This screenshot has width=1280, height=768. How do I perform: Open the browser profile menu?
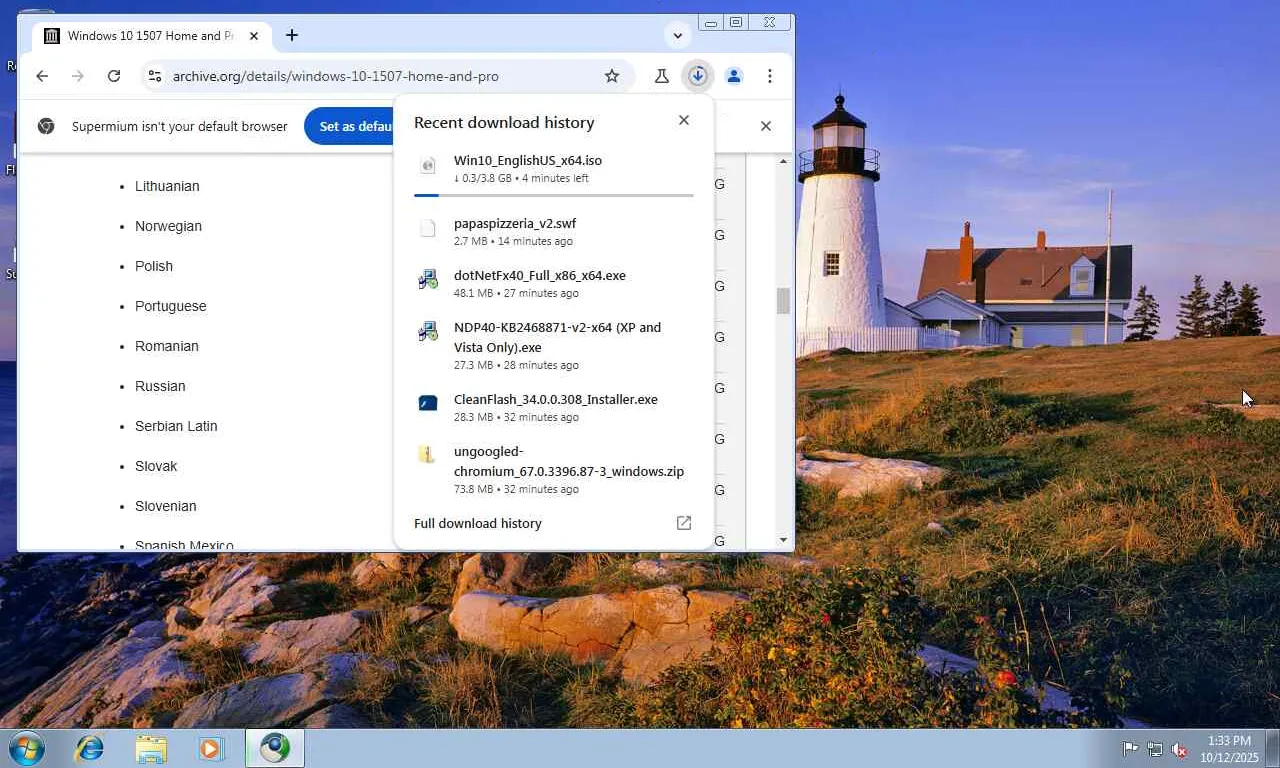pos(734,76)
